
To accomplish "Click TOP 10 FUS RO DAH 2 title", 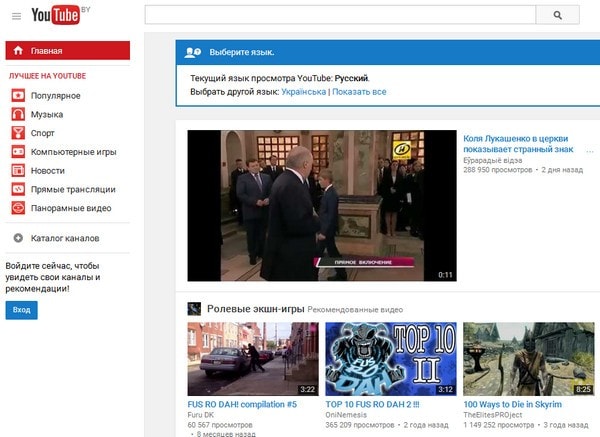I will 372,404.
